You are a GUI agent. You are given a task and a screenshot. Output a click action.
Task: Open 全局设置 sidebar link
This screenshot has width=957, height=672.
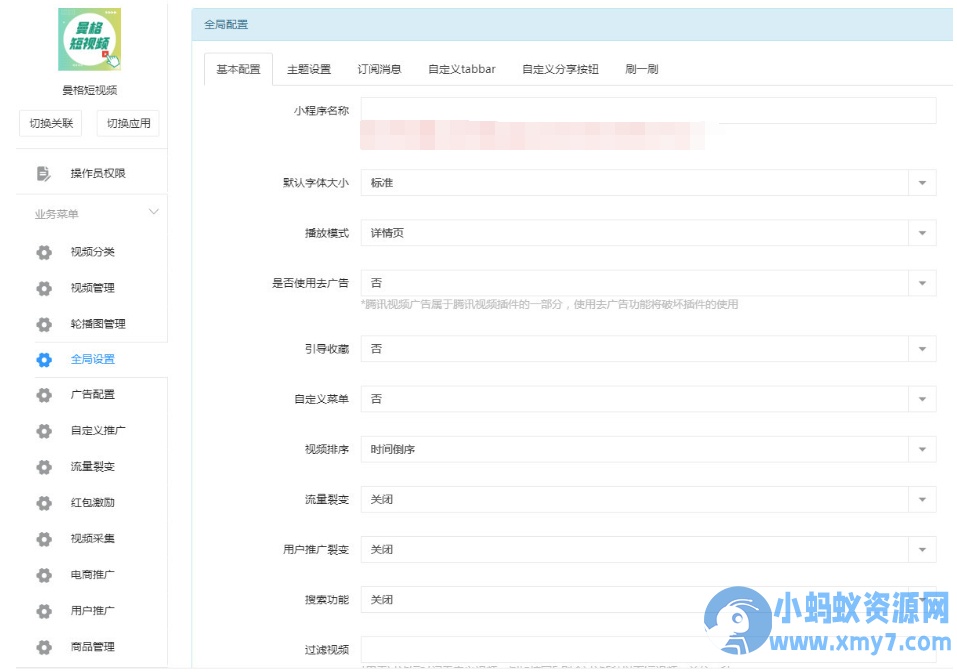tap(92, 359)
